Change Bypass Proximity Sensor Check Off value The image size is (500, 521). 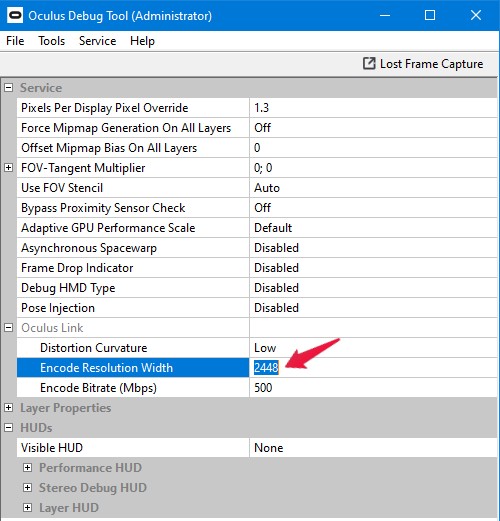373,208
